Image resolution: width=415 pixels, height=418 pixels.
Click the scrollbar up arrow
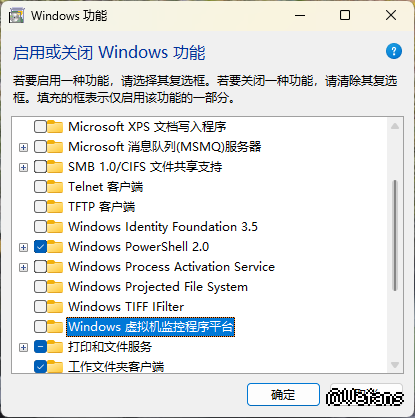(395, 126)
